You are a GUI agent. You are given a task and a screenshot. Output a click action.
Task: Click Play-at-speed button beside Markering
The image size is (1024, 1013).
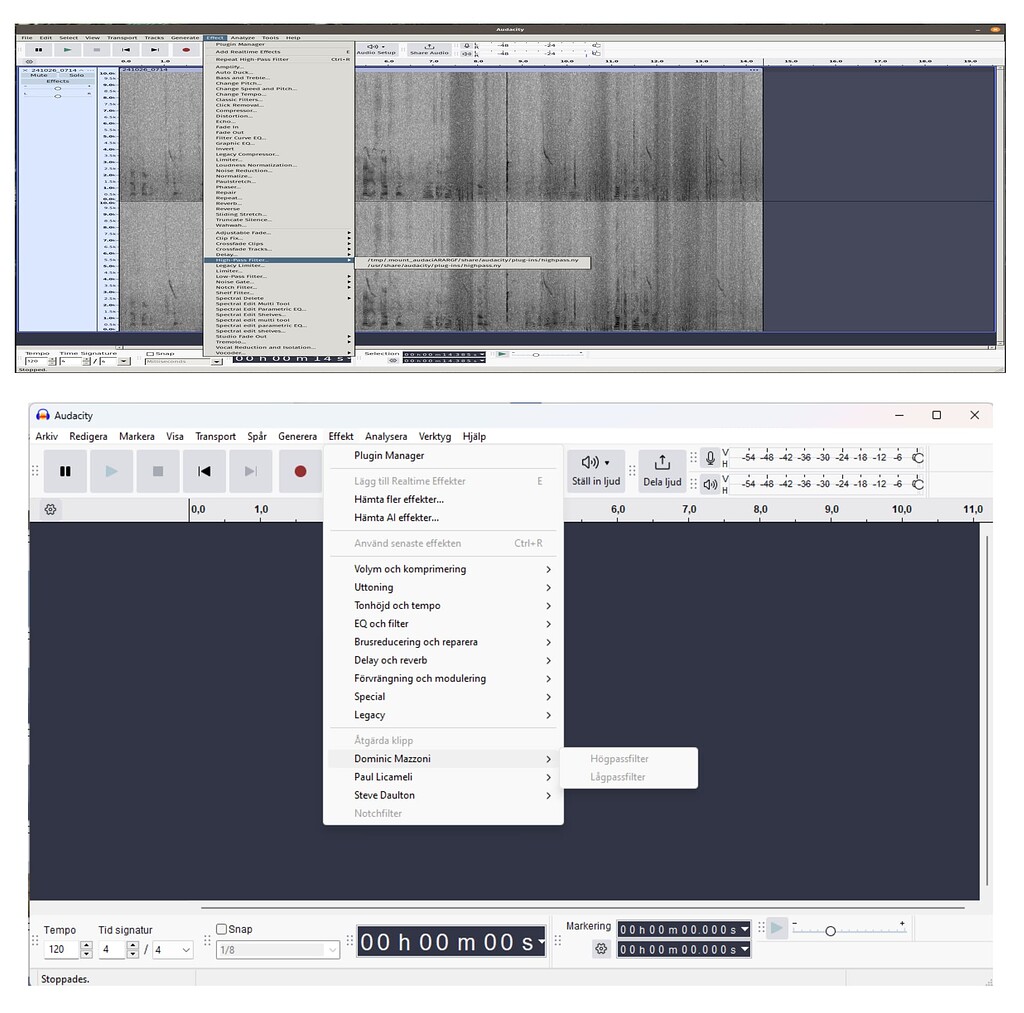click(776, 928)
